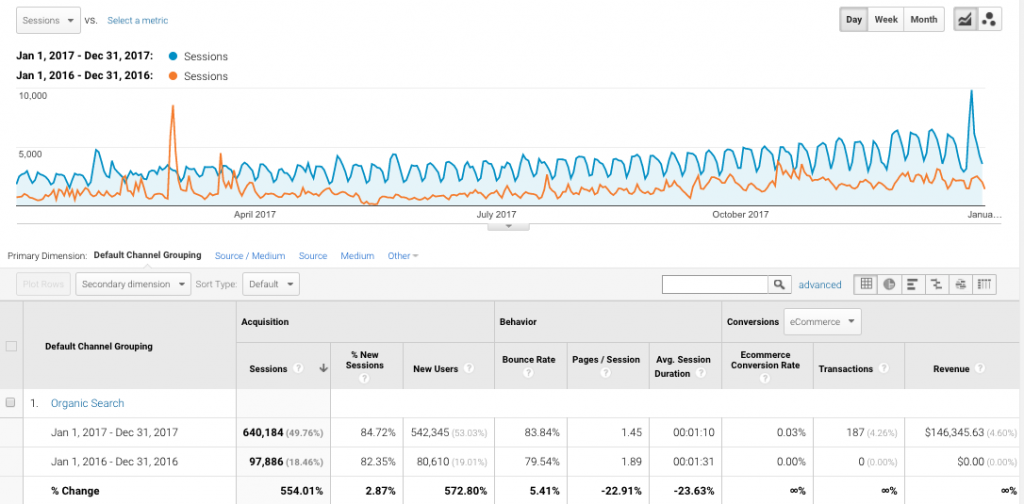
Task: Click the Organic Search link
Action: pyautogui.click(x=88, y=403)
